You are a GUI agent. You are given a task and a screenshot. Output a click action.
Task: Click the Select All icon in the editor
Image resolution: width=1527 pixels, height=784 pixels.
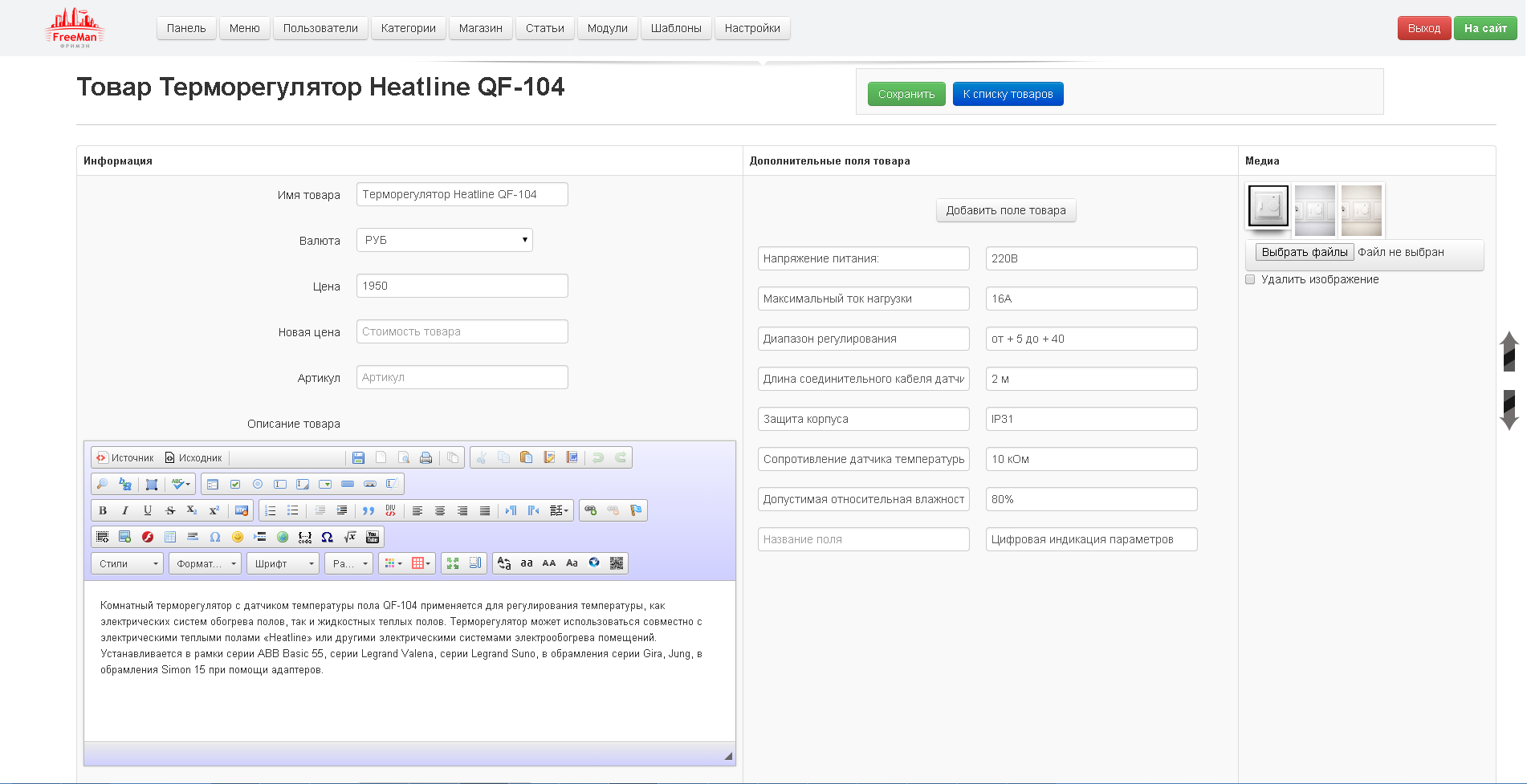point(152,484)
